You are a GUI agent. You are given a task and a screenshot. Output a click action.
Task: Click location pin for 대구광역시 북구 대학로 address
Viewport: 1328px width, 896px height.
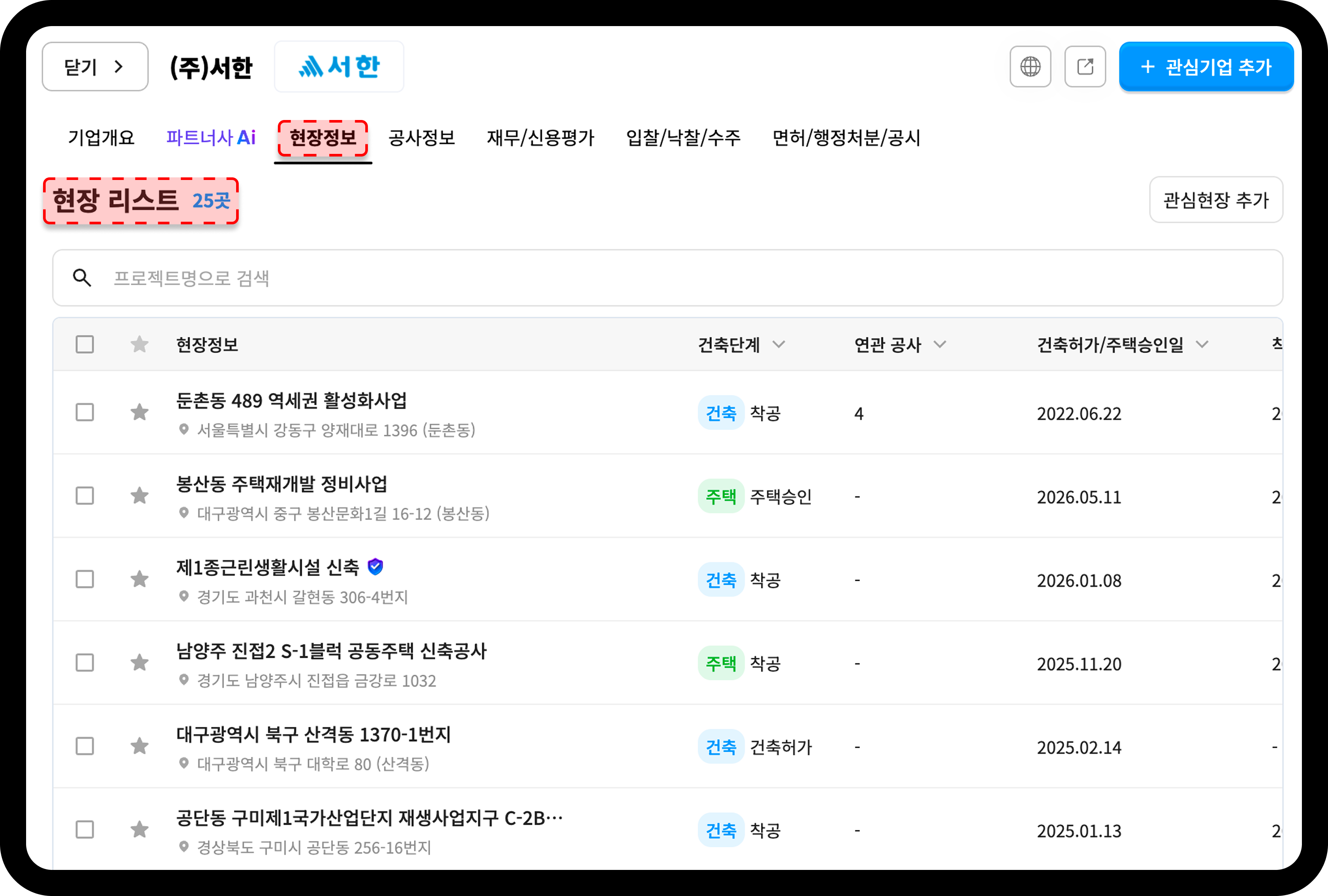coord(184,763)
